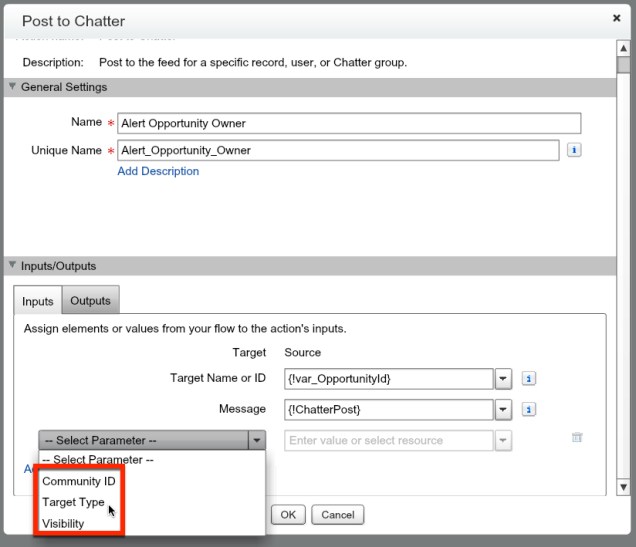Click the vertical scrollbar thumb
This screenshot has width=636, height=547.
point(623,65)
